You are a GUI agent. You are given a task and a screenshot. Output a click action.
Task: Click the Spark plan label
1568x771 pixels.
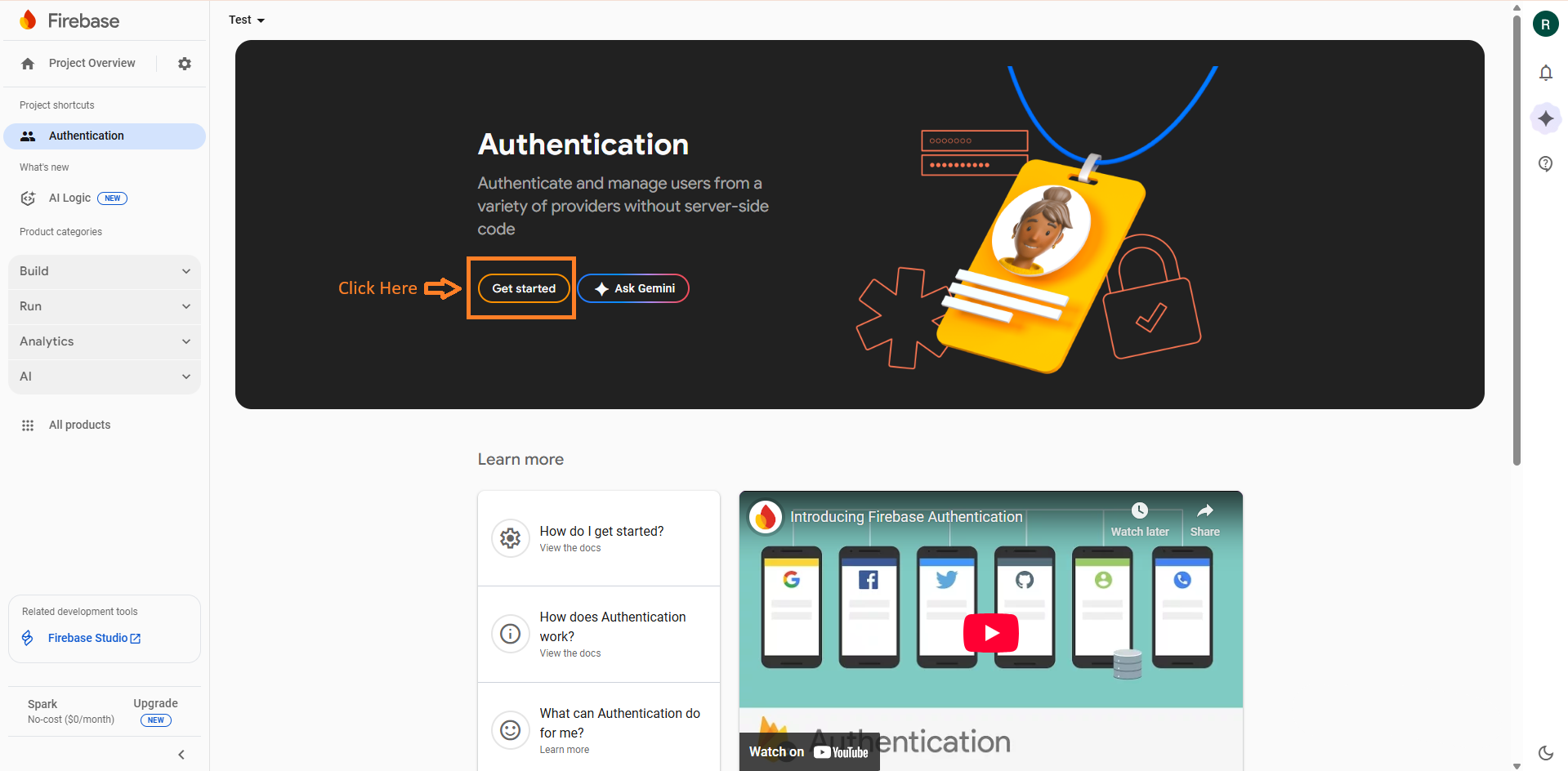(x=42, y=704)
